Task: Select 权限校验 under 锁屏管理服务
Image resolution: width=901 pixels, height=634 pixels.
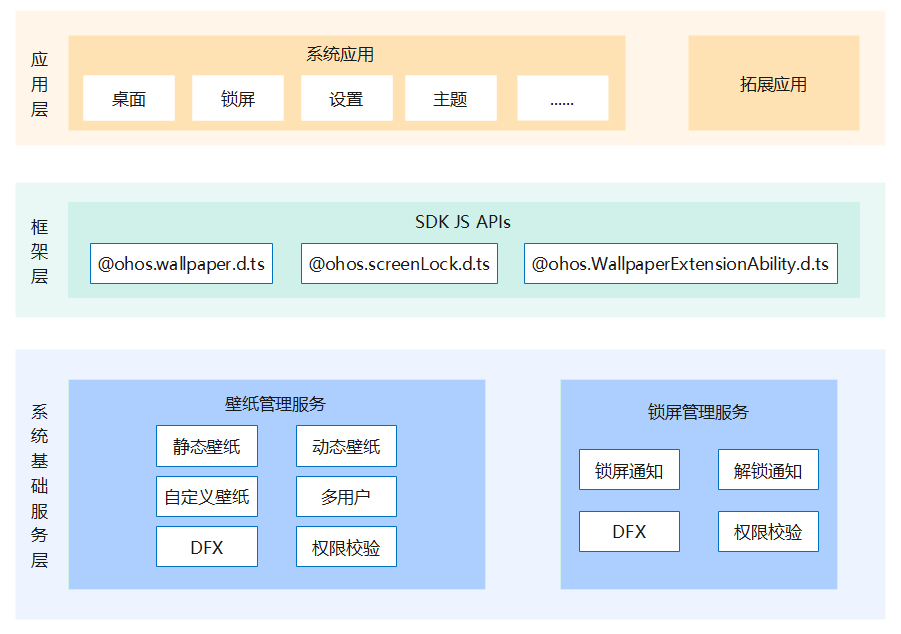Action: pyautogui.click(x=768, y=531)
